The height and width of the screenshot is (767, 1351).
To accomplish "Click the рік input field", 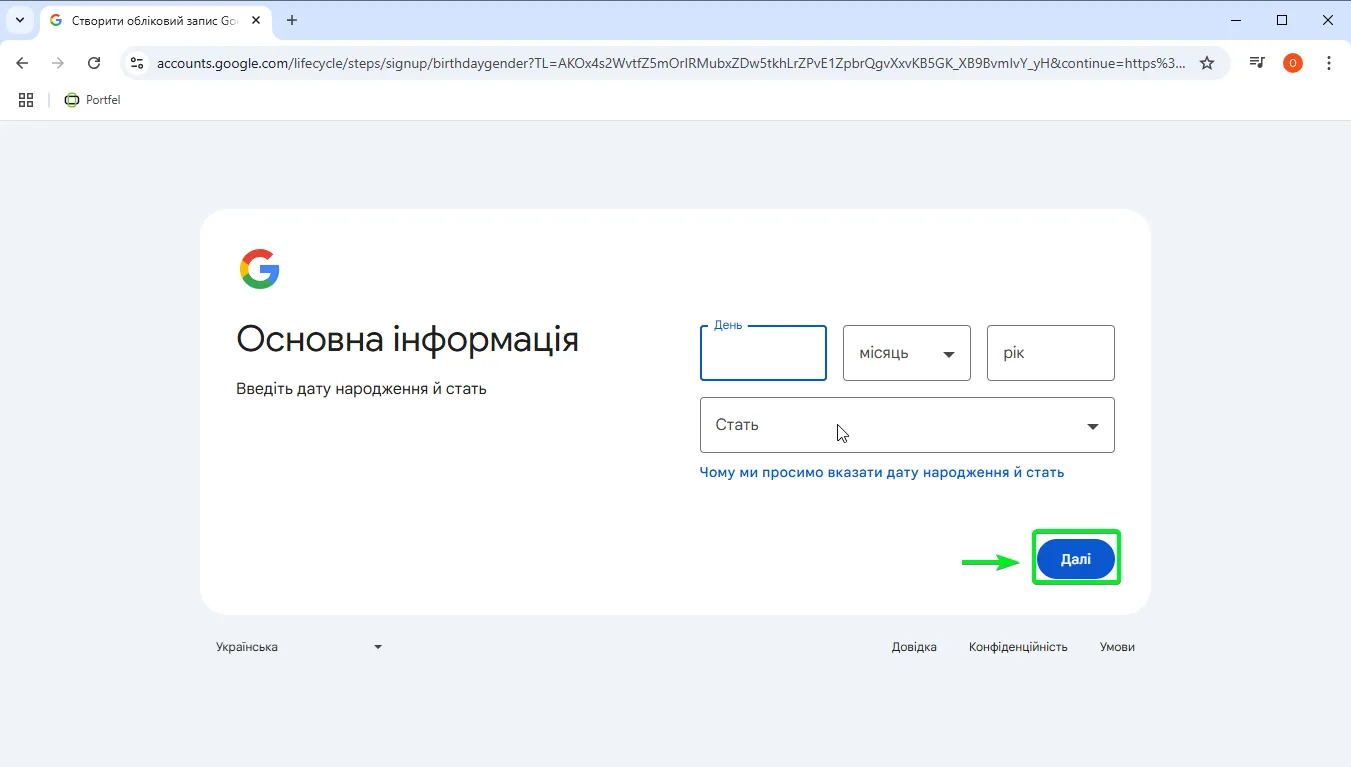I will tap(1051, 353).
